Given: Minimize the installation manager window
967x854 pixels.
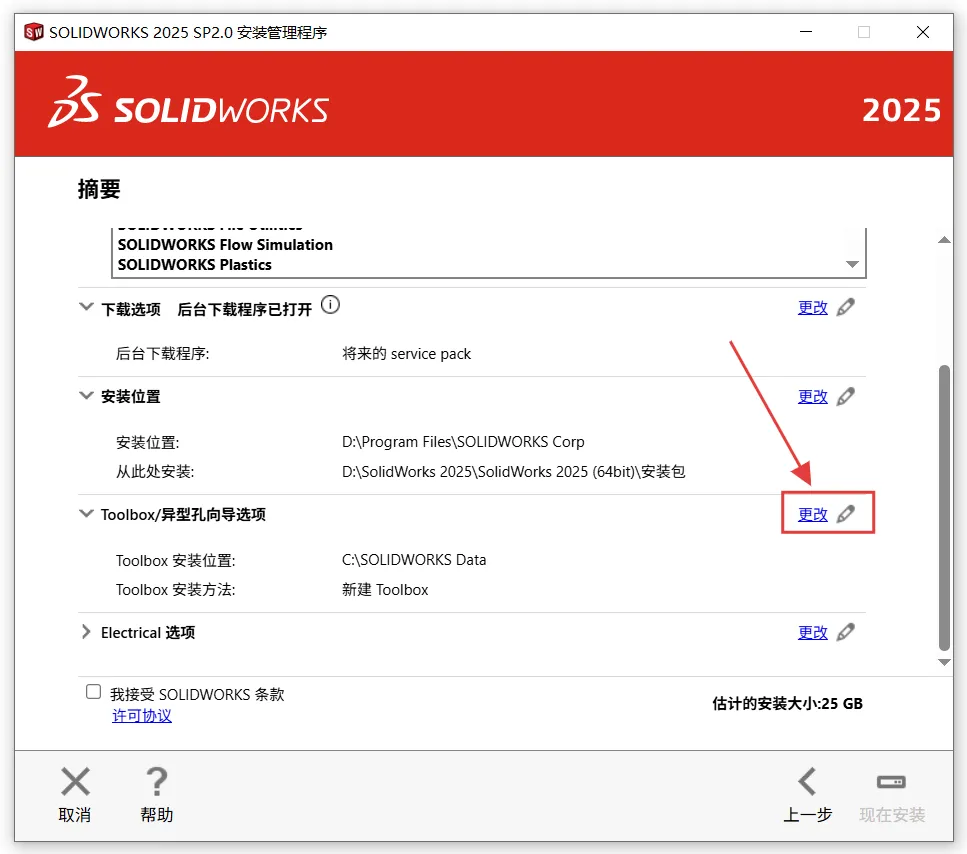Looking at the screenshot, I should pos(806,31).
